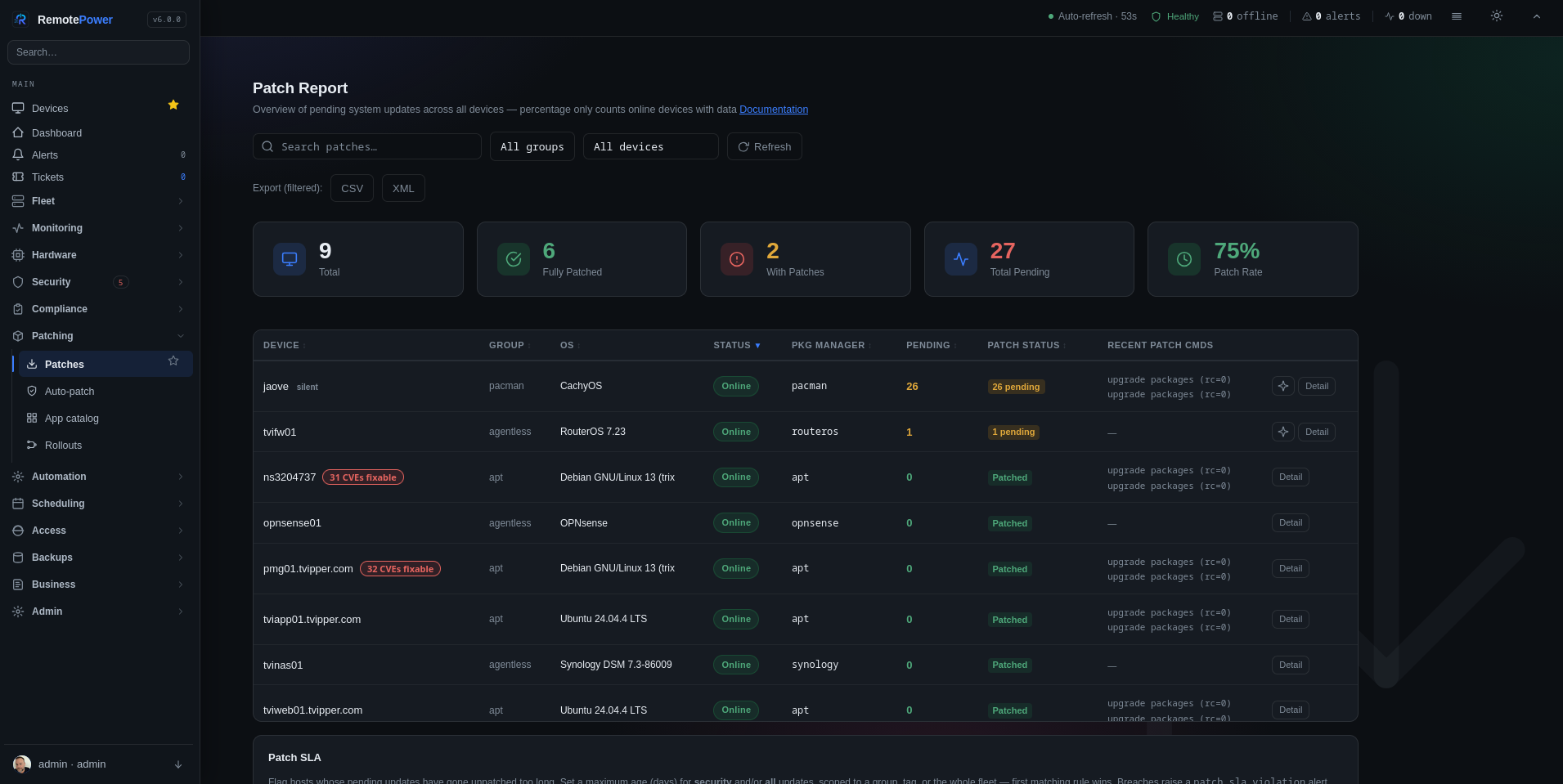
Task: Open Alerts via the bell icon
Action: coord(18,155)
